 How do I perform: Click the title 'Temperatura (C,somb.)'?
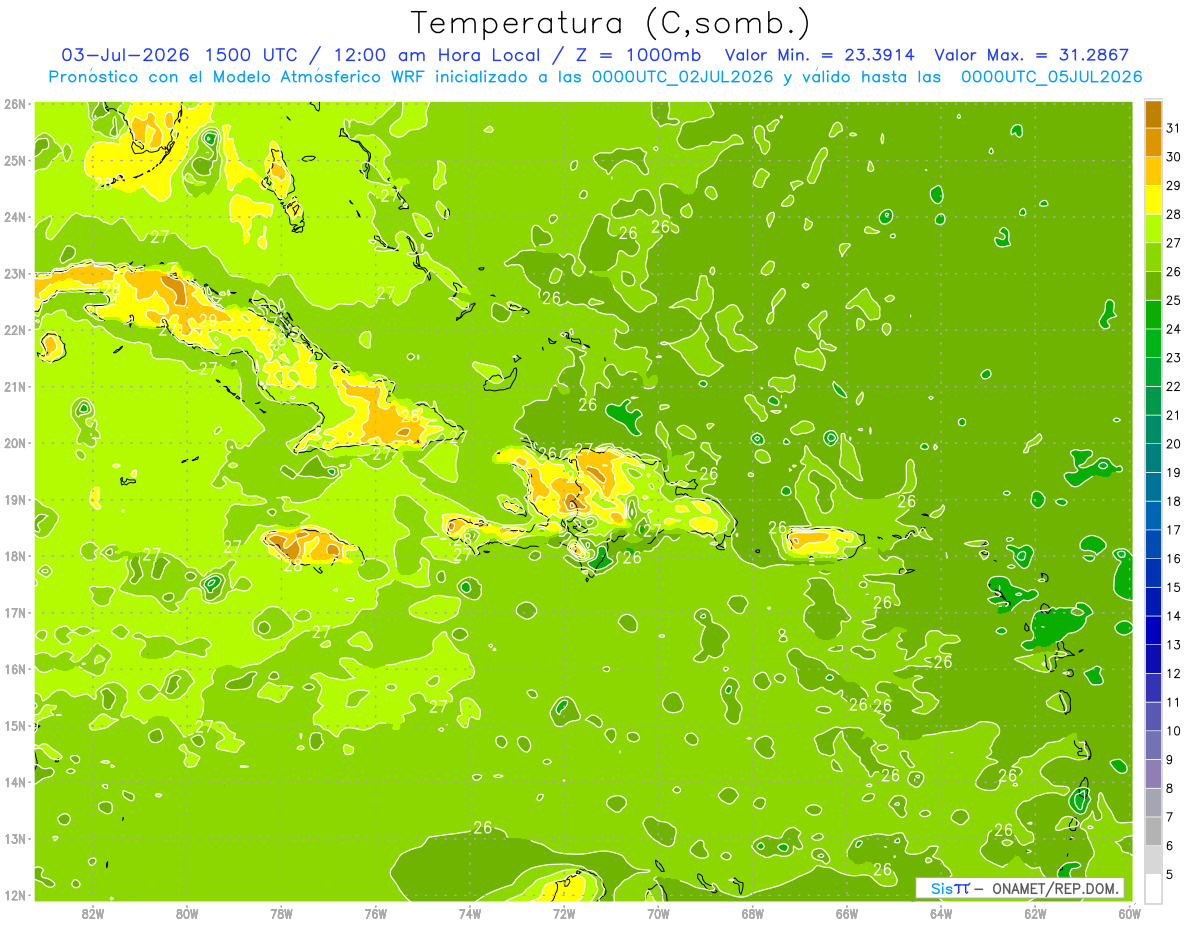[611, 23]
